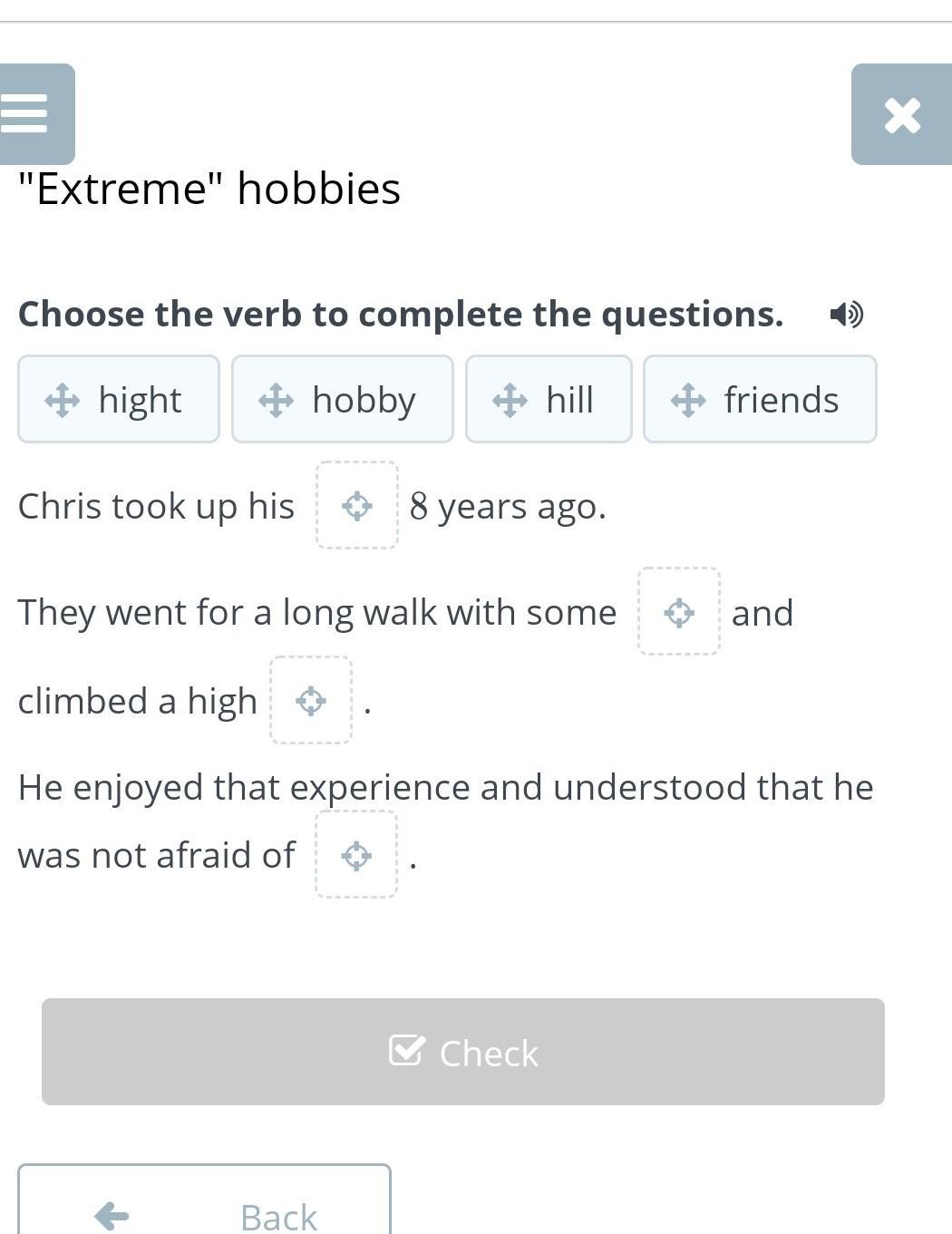
Task: Select the 'hight' word tile
Action: [x=119, y=399]
